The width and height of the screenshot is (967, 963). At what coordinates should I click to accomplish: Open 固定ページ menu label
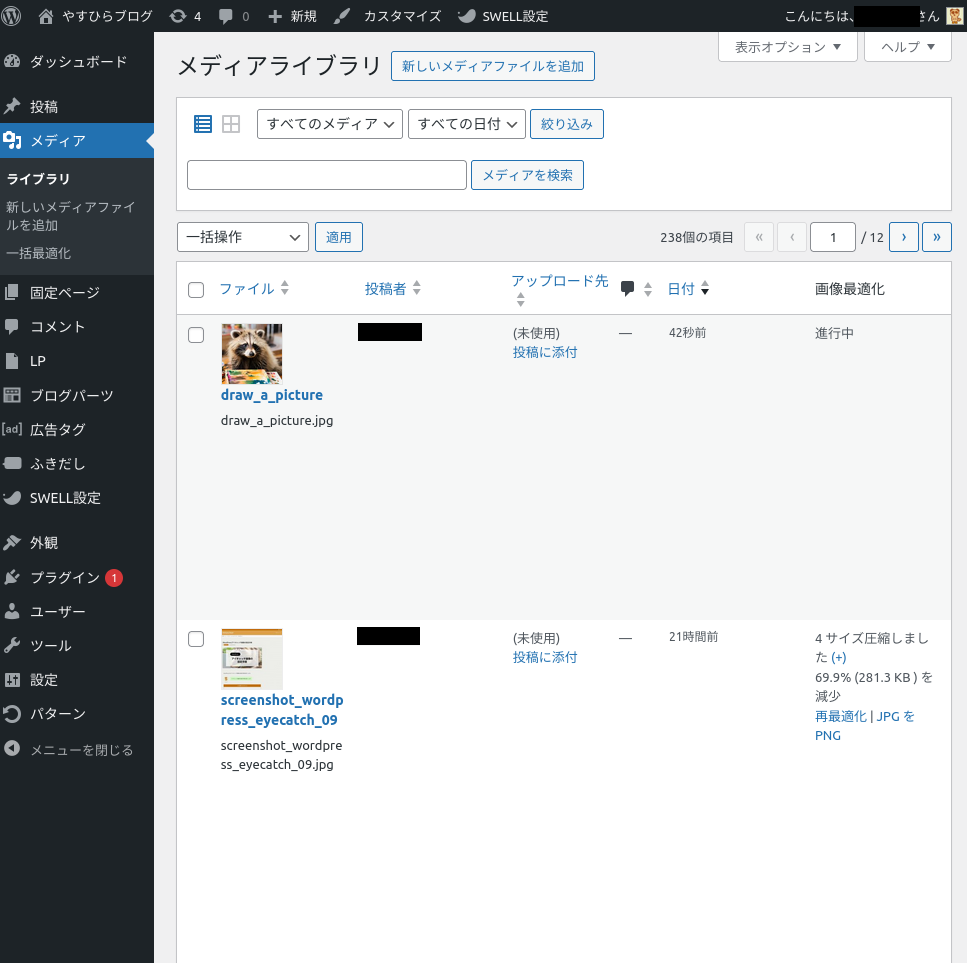click(65, 293)
